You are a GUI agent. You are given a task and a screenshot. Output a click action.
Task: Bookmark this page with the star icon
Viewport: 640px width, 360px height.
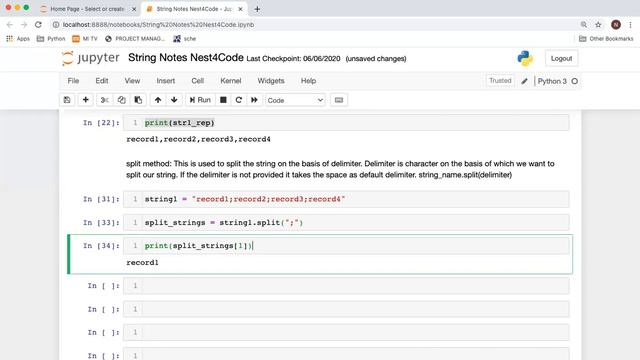598,24
